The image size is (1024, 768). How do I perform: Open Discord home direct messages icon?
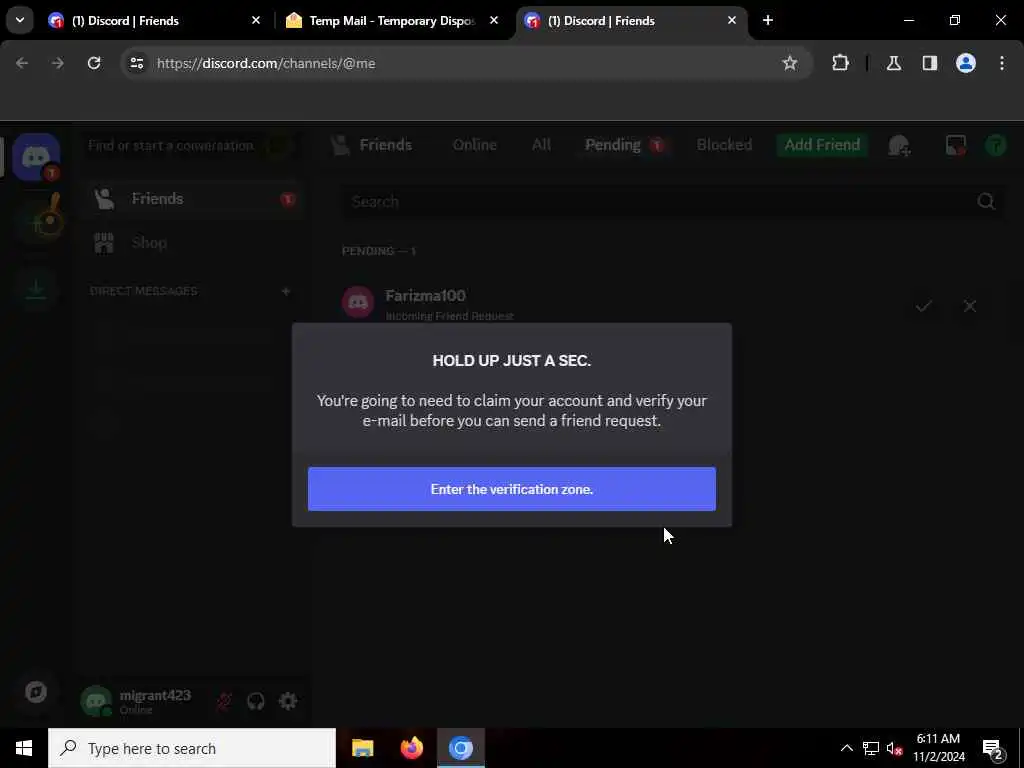tap(36, 157)
